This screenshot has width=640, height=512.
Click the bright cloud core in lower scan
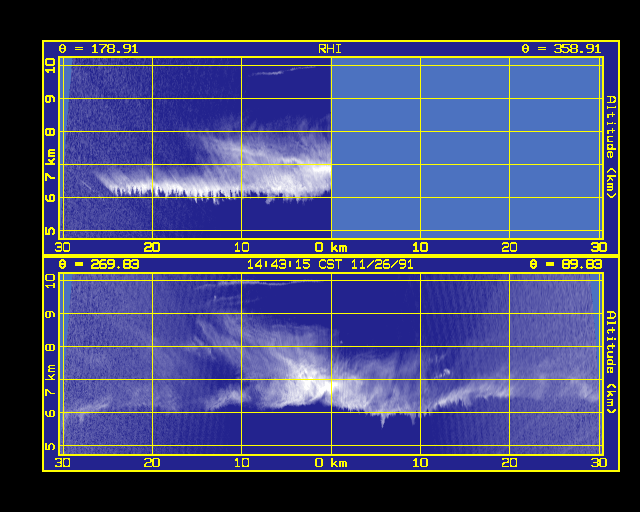314,384
